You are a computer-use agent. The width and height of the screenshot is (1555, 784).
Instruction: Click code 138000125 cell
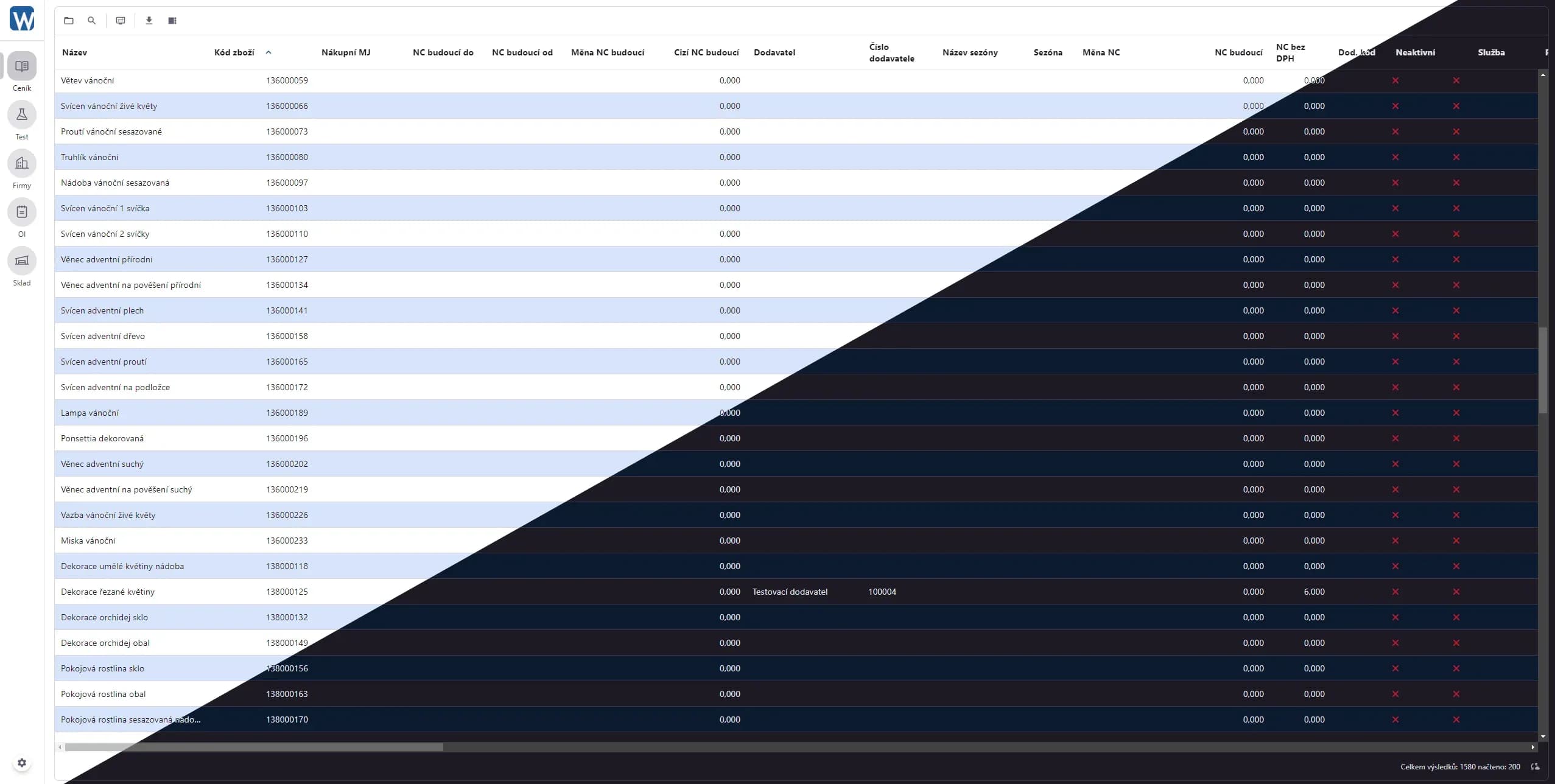[287, 592]
